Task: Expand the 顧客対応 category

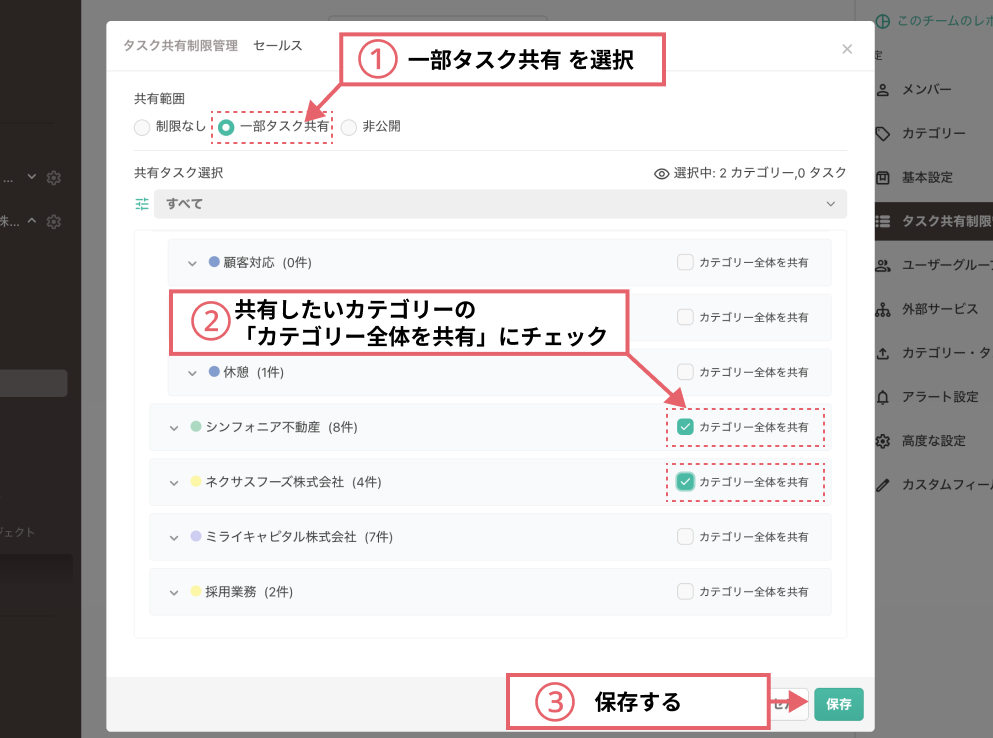Action: click(192, 262)
